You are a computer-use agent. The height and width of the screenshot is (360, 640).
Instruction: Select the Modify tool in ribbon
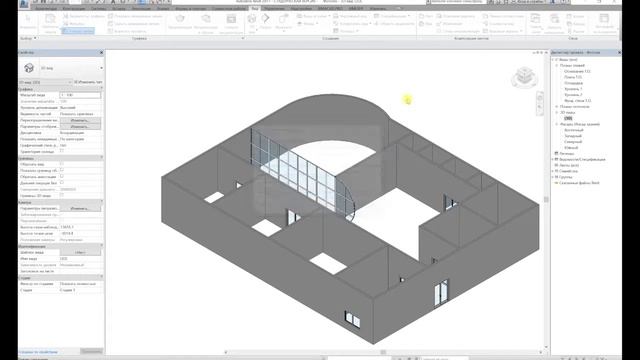[x=28, y=23]
